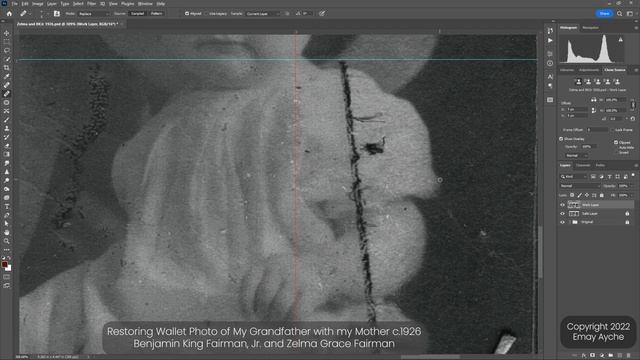
Task: Select the Path Selection arrow tool
Action: point(7,224)
